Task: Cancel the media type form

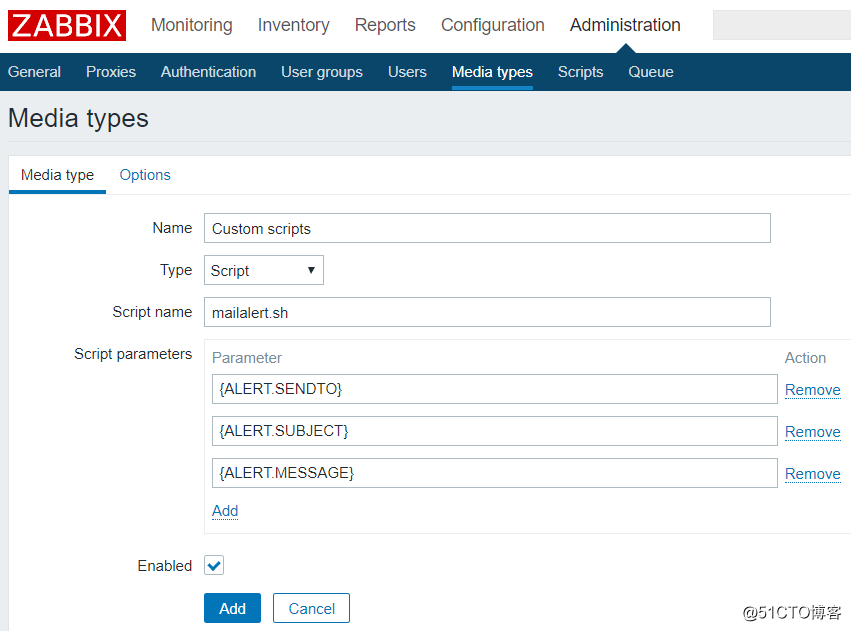Action: tap(311, 608)
